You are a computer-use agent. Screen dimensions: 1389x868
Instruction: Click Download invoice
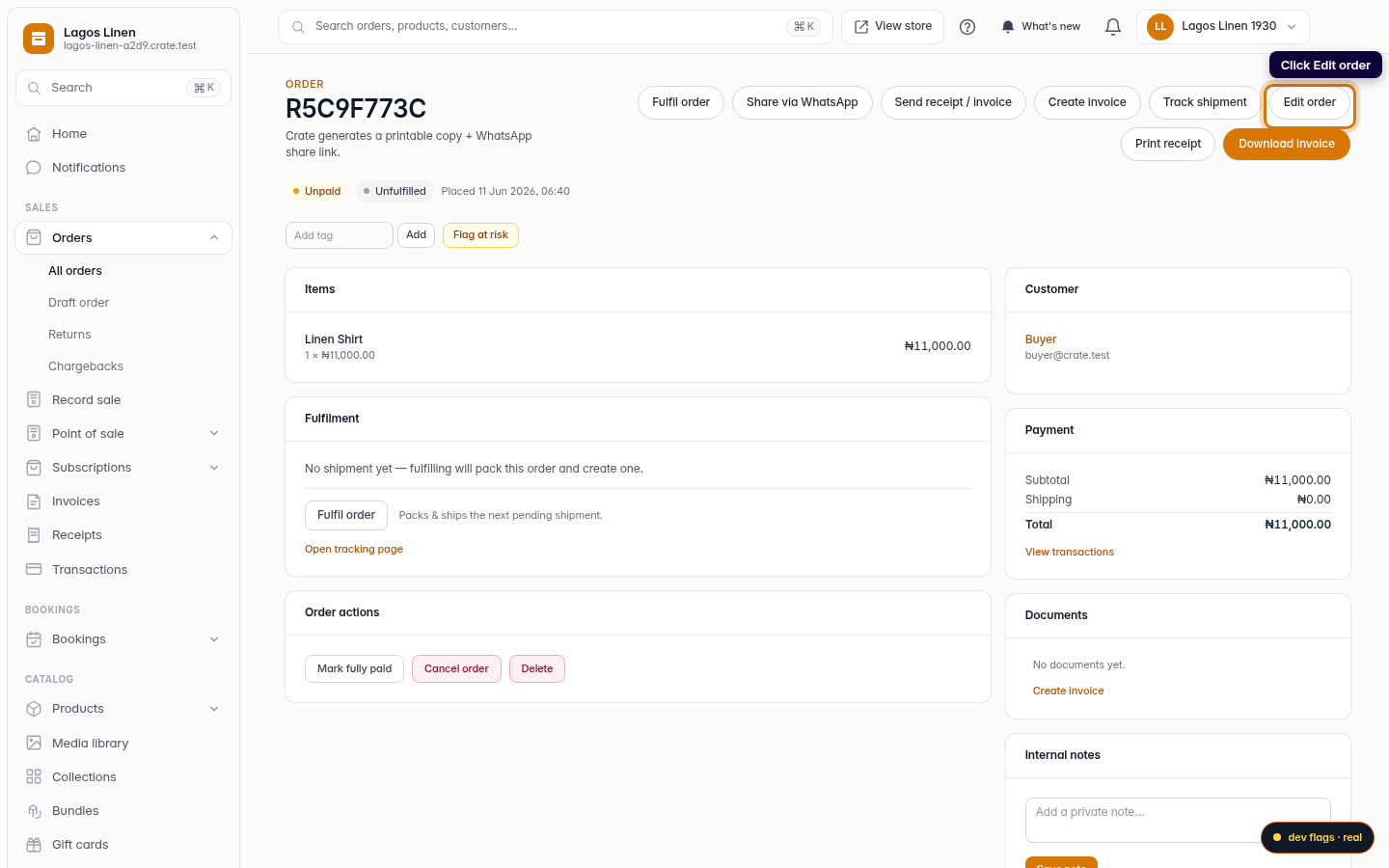(1287, 144)
